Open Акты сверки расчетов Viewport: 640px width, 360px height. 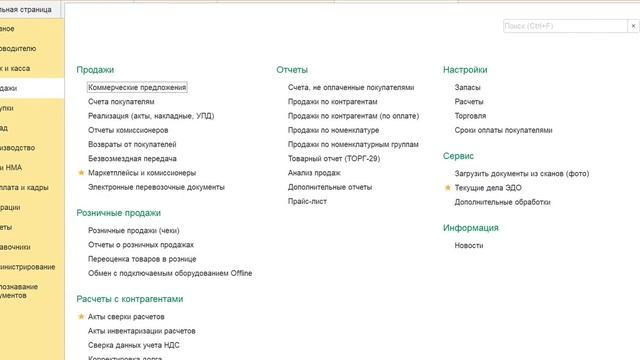coord(126,317)
